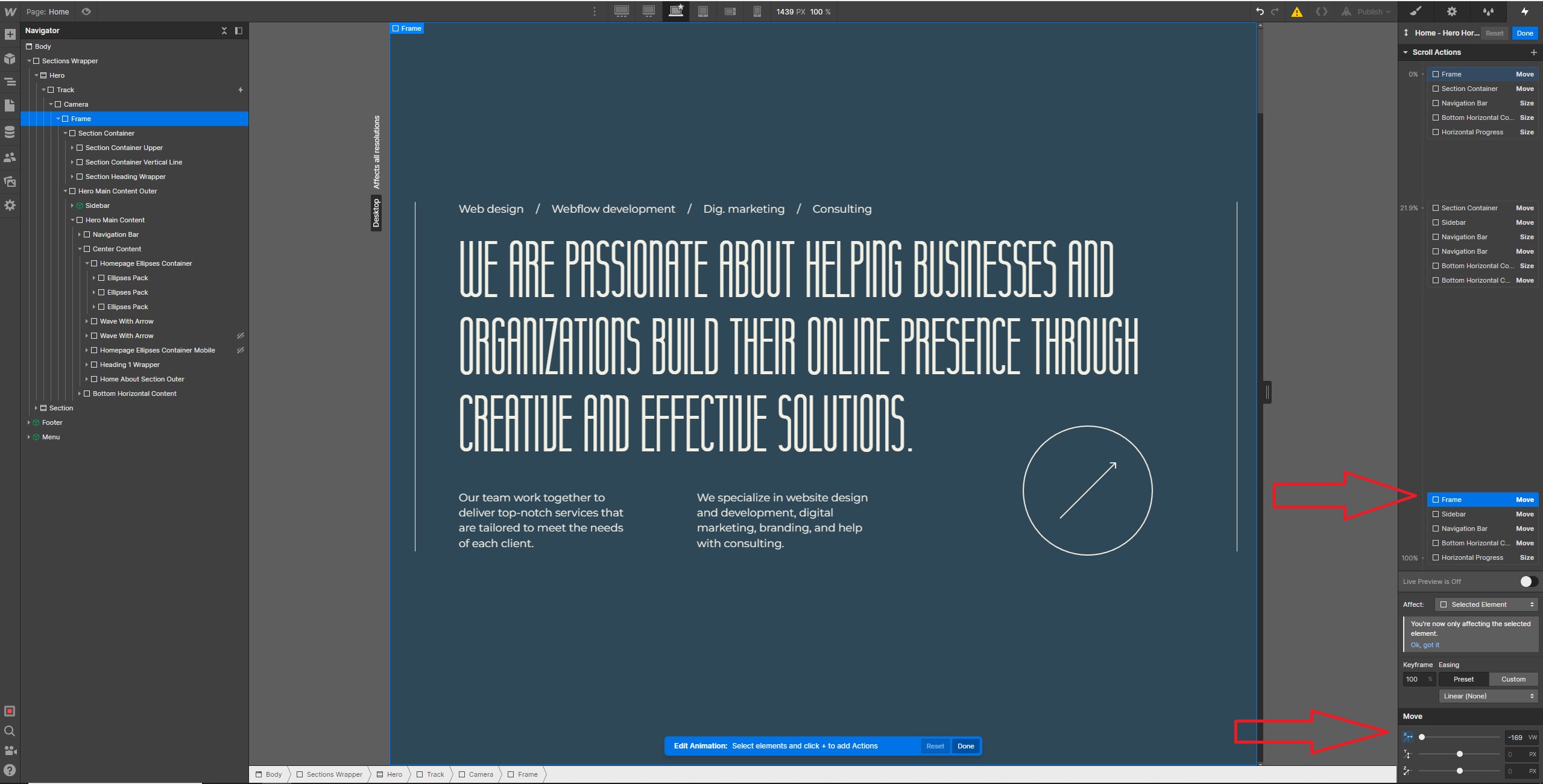
Task: Open the CMS Collections panel
Action: tap(10, 132)
